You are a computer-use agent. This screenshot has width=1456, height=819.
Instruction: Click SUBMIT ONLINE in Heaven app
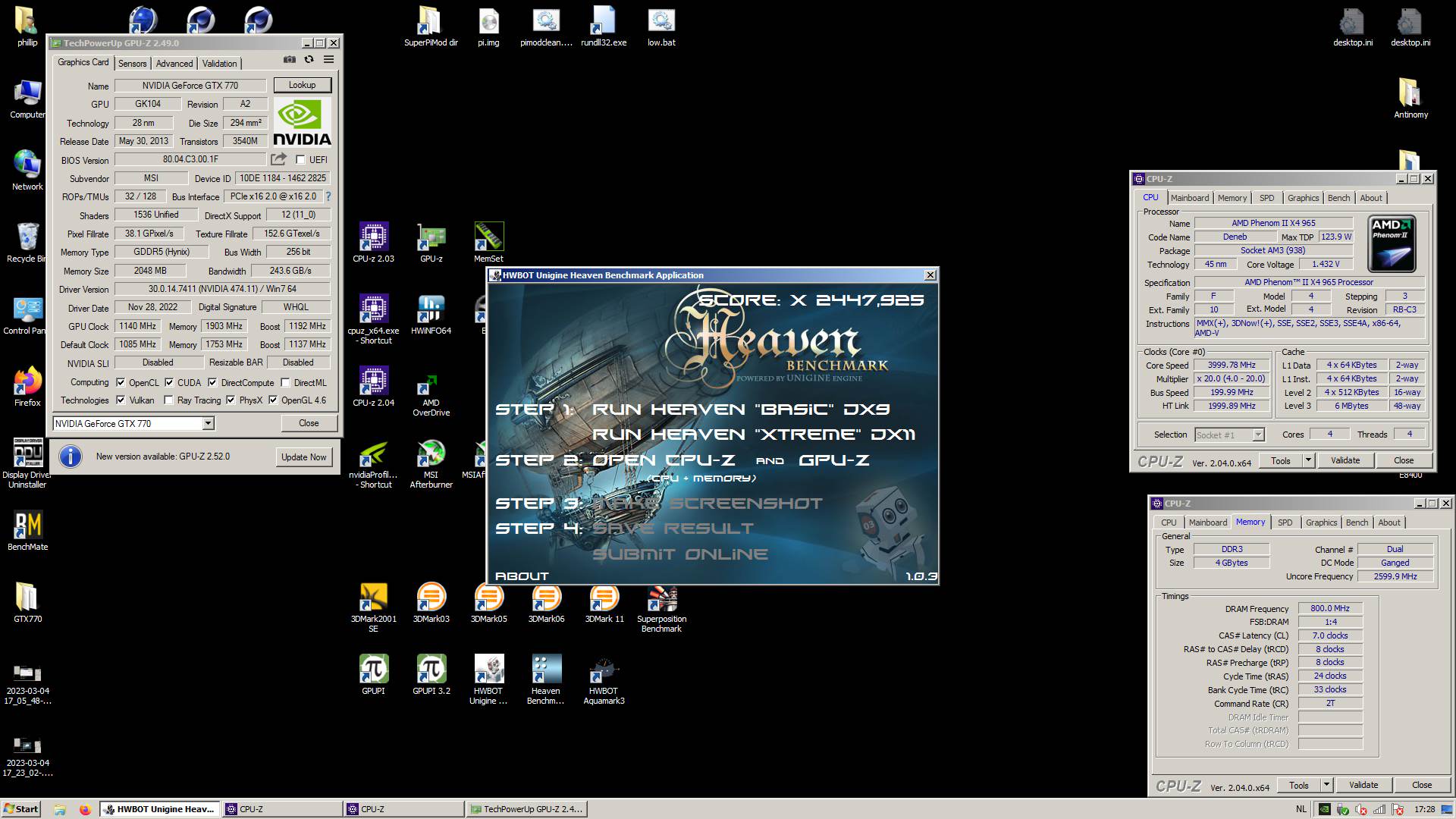pyautogui.click(x=680, y=554)
